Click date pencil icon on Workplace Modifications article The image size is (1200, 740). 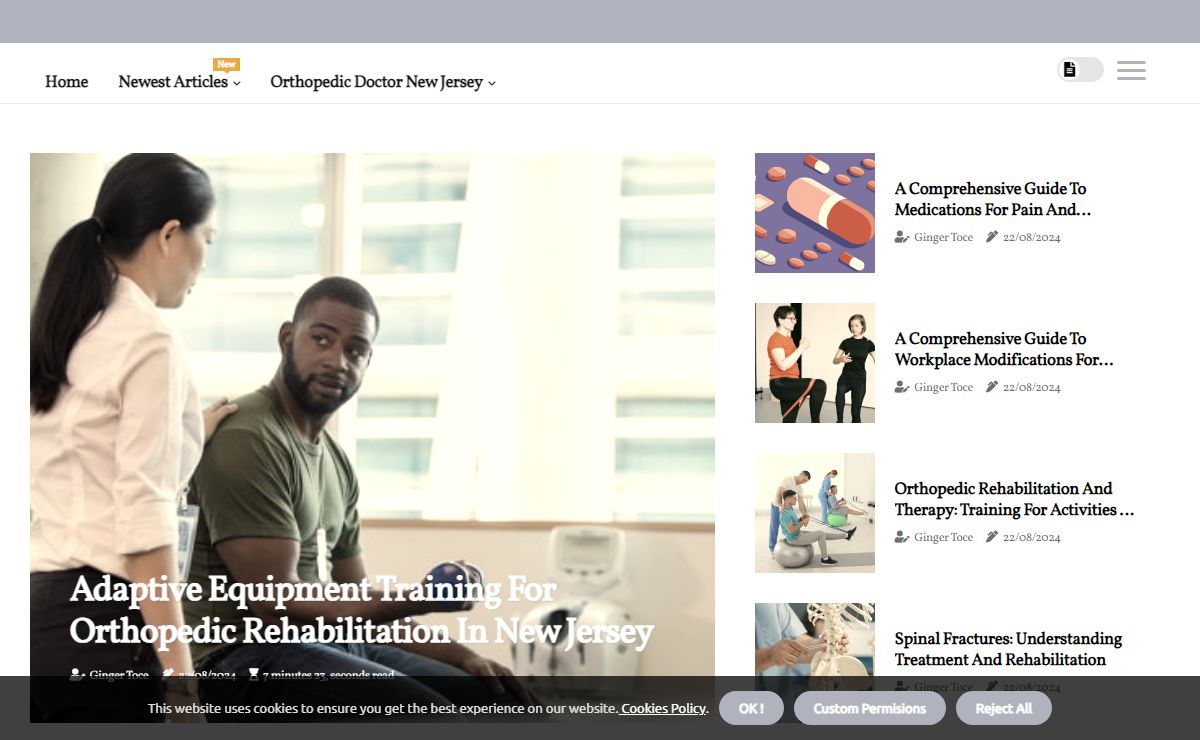992,387
